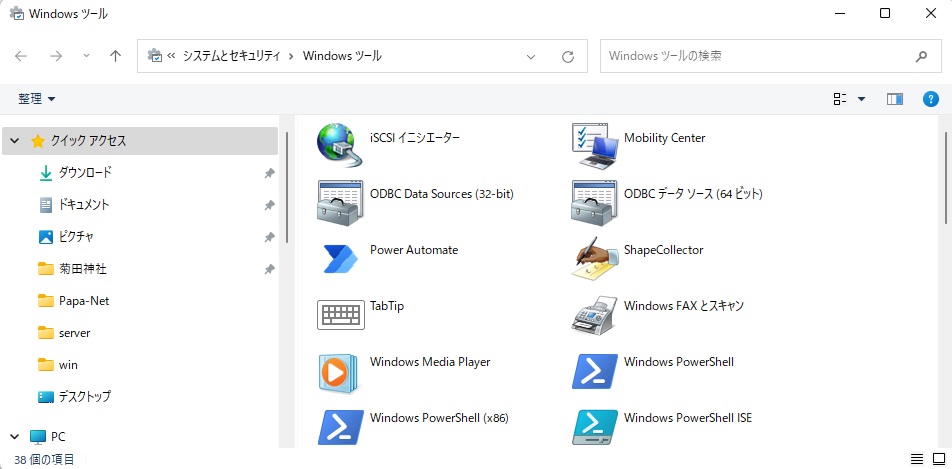This screenshot has height=469, width=952.
Task: Click the main file list scrollbar
Action: pos(946,178)
